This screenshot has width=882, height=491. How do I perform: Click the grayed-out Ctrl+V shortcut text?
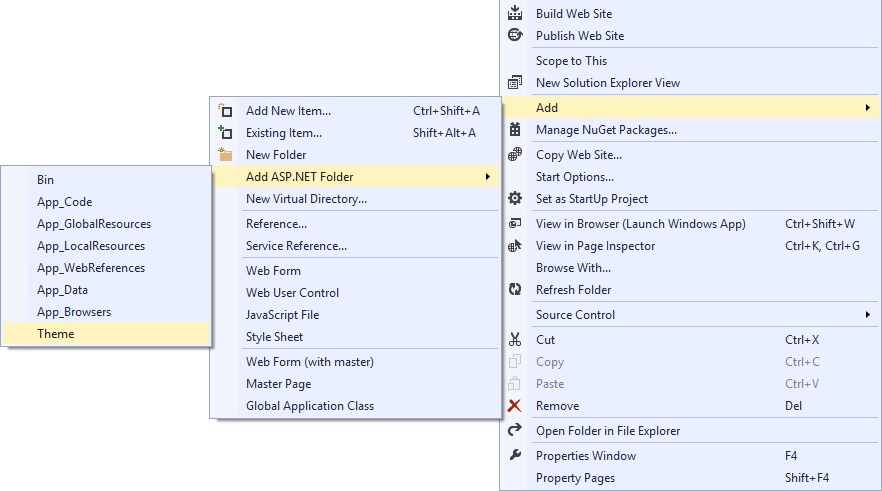pyautogui.click(x=802, y=384)
